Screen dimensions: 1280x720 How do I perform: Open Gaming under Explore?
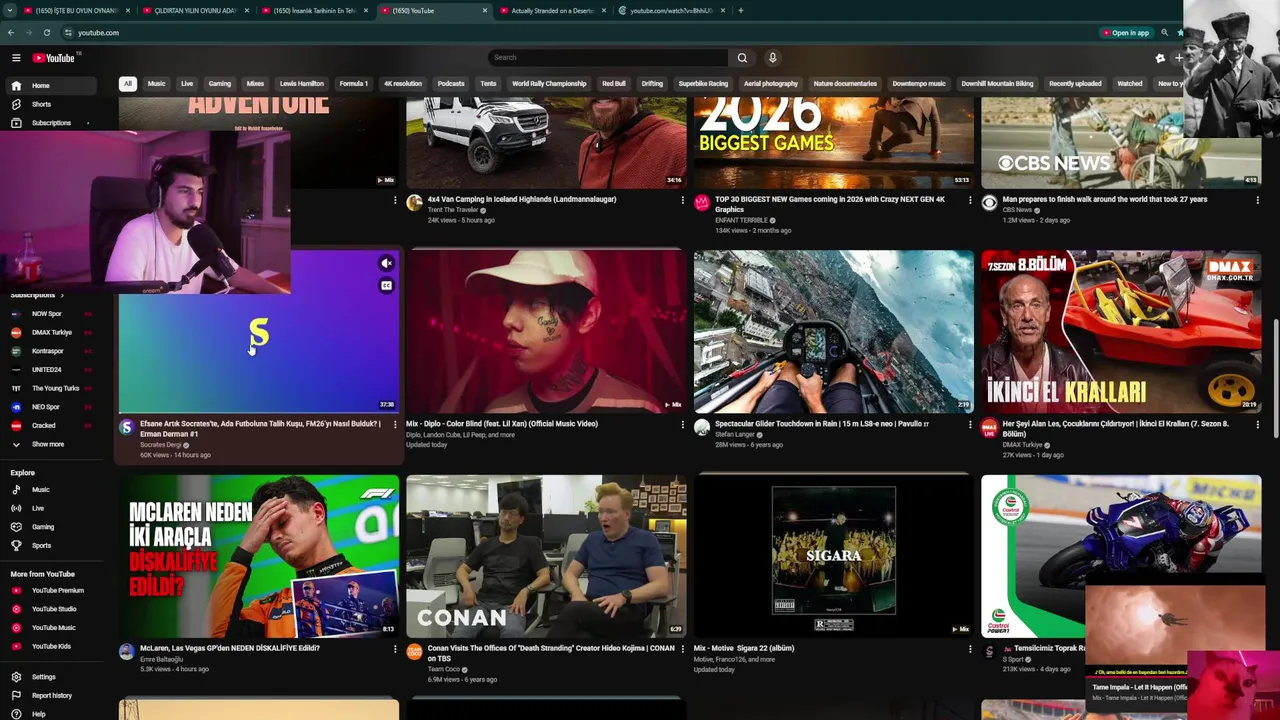pos(43,527)
